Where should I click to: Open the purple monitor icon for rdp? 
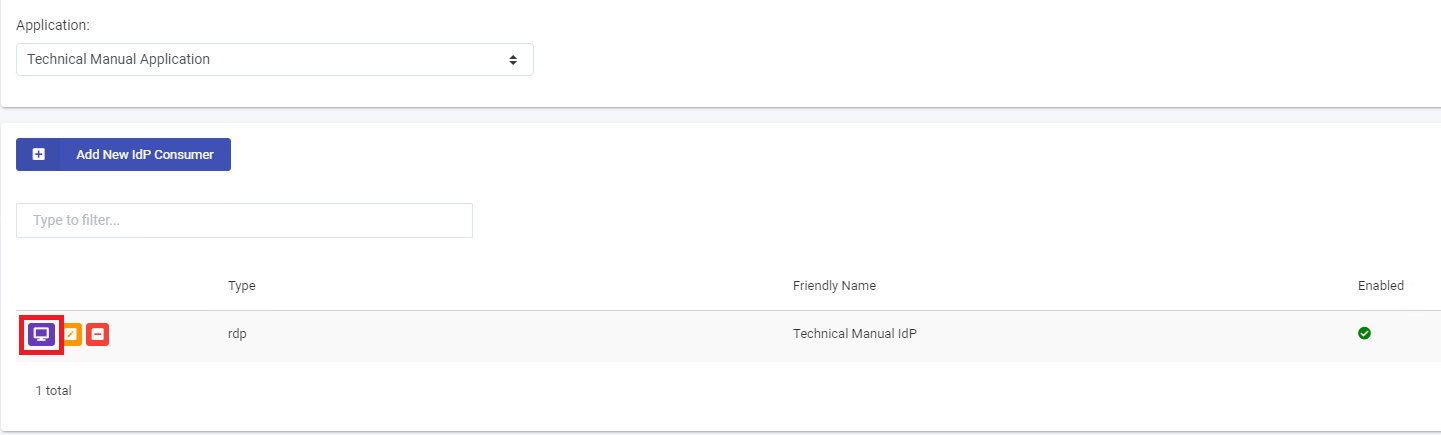pos(41,334)
